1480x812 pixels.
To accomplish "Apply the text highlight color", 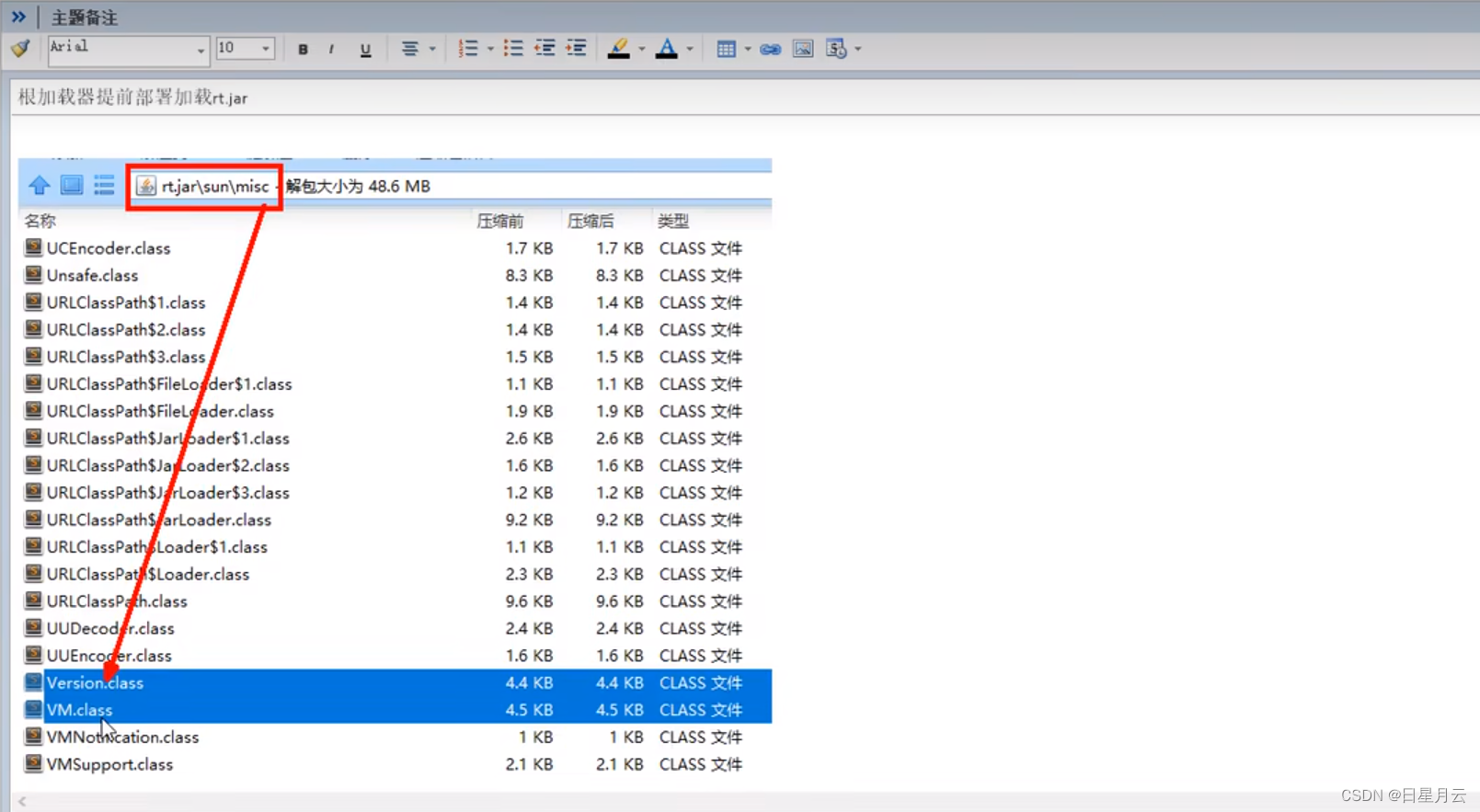I will (x=619, y=49).
